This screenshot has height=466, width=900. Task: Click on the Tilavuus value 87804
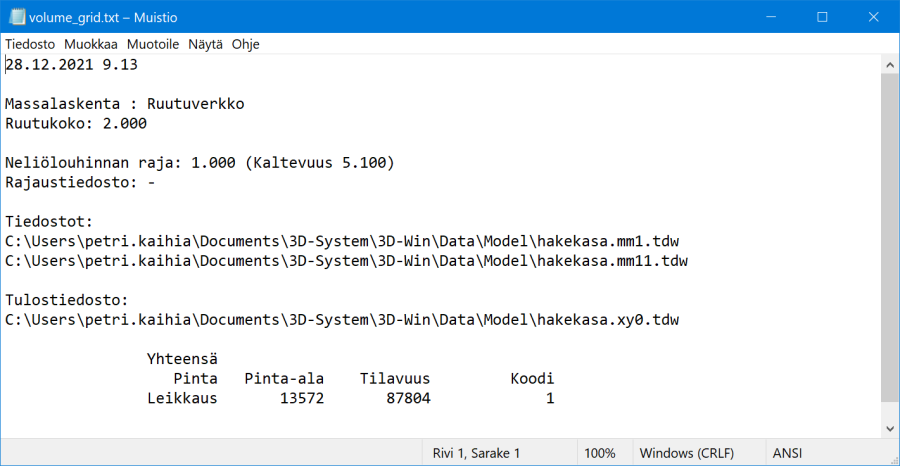tap(408, 398)
